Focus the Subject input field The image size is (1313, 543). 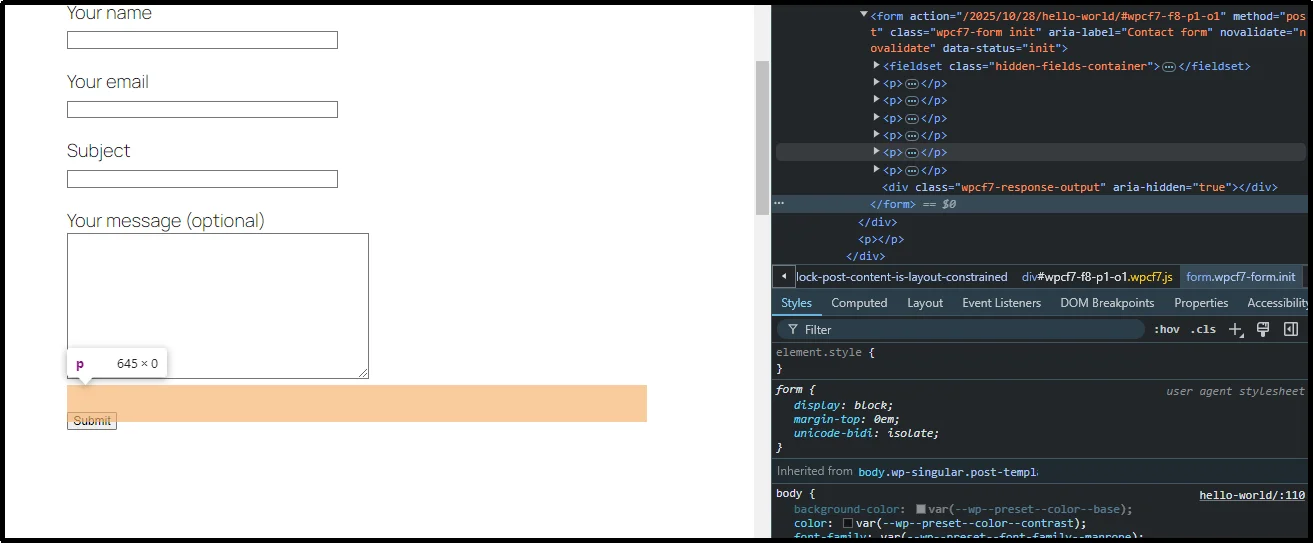click(x=202, y=179)
